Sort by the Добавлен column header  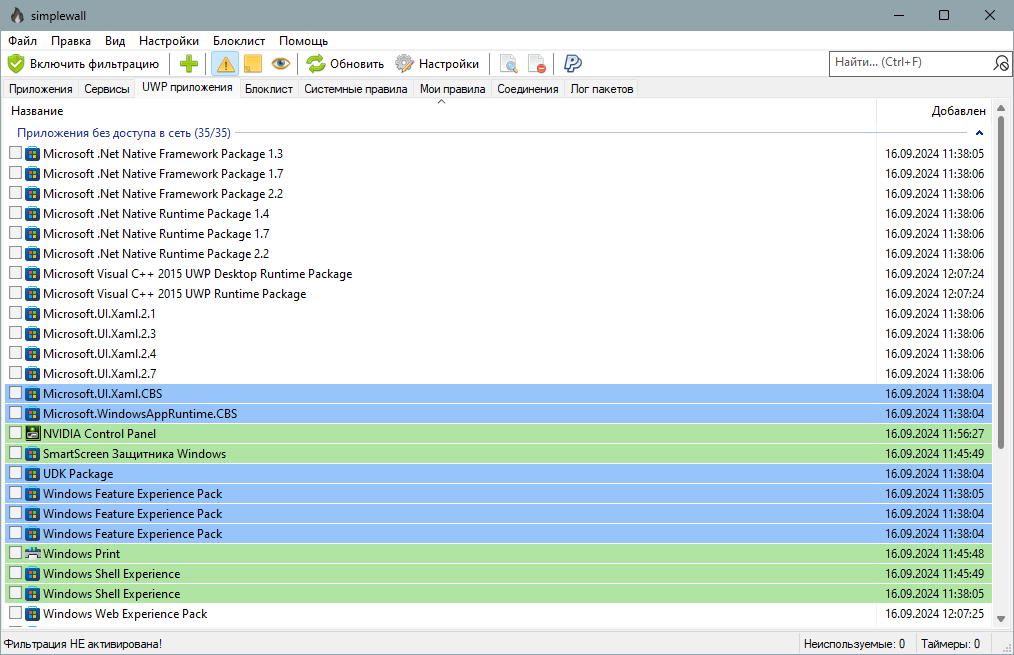934,111
